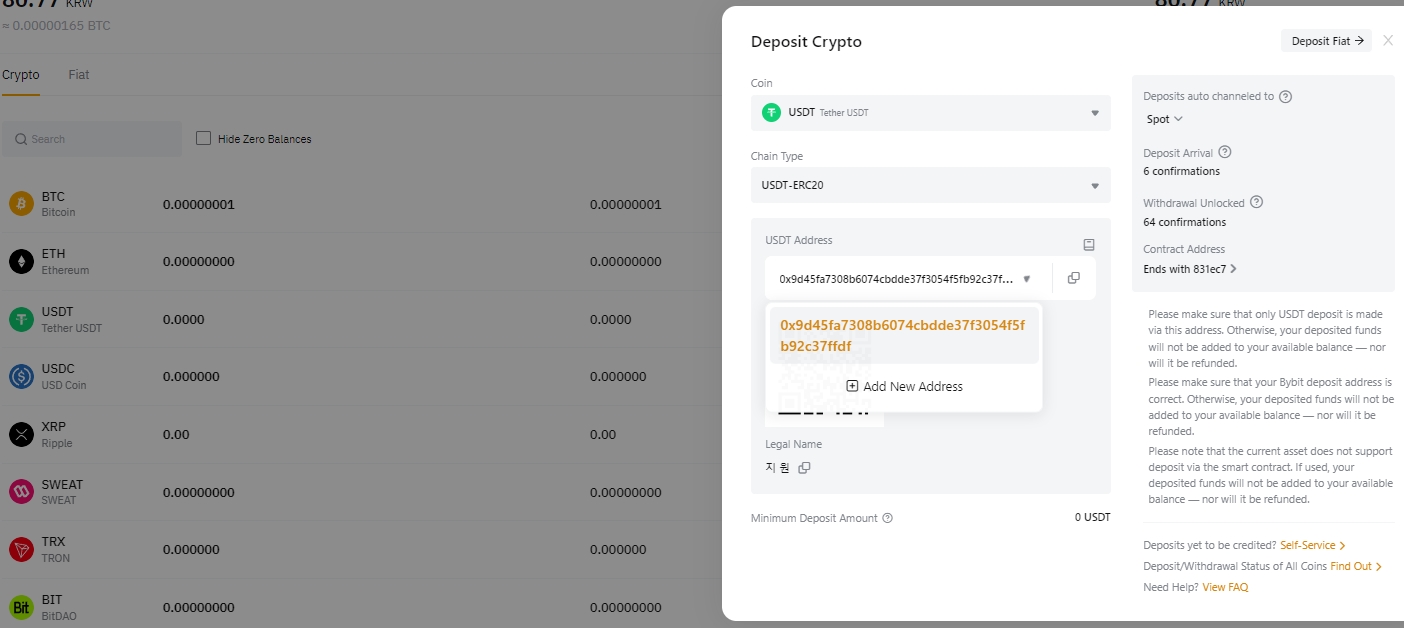Screen dimensions: 1404x628
Task: Click the 'Deposit Crypto' dialog title
Action: 806,42
